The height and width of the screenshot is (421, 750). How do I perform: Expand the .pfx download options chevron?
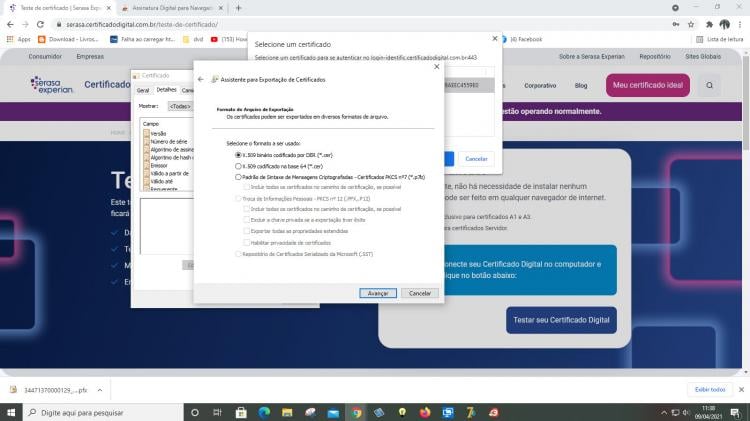click(99, 390)
